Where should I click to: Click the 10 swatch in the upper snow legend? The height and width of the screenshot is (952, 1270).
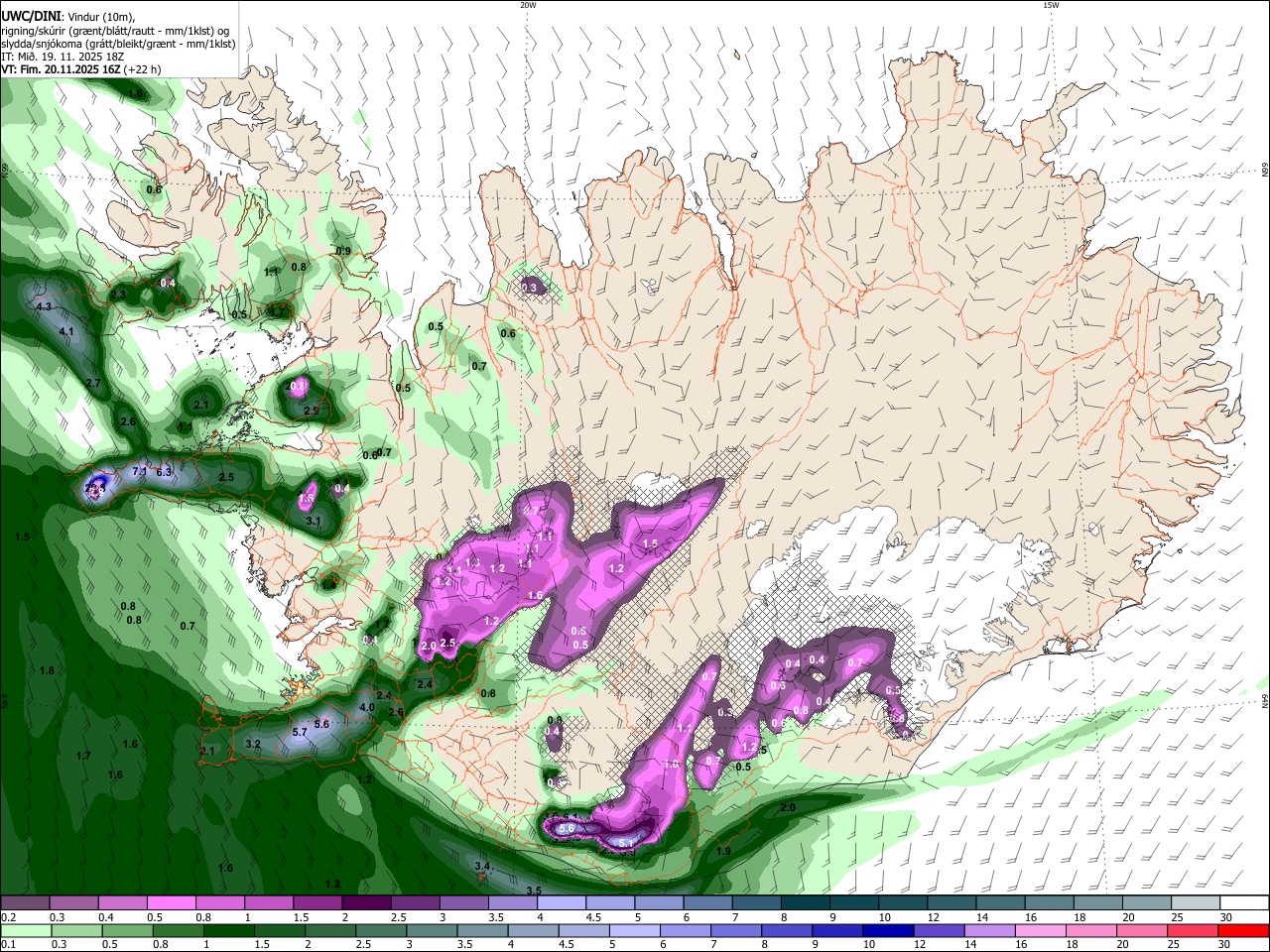(903, 902)
